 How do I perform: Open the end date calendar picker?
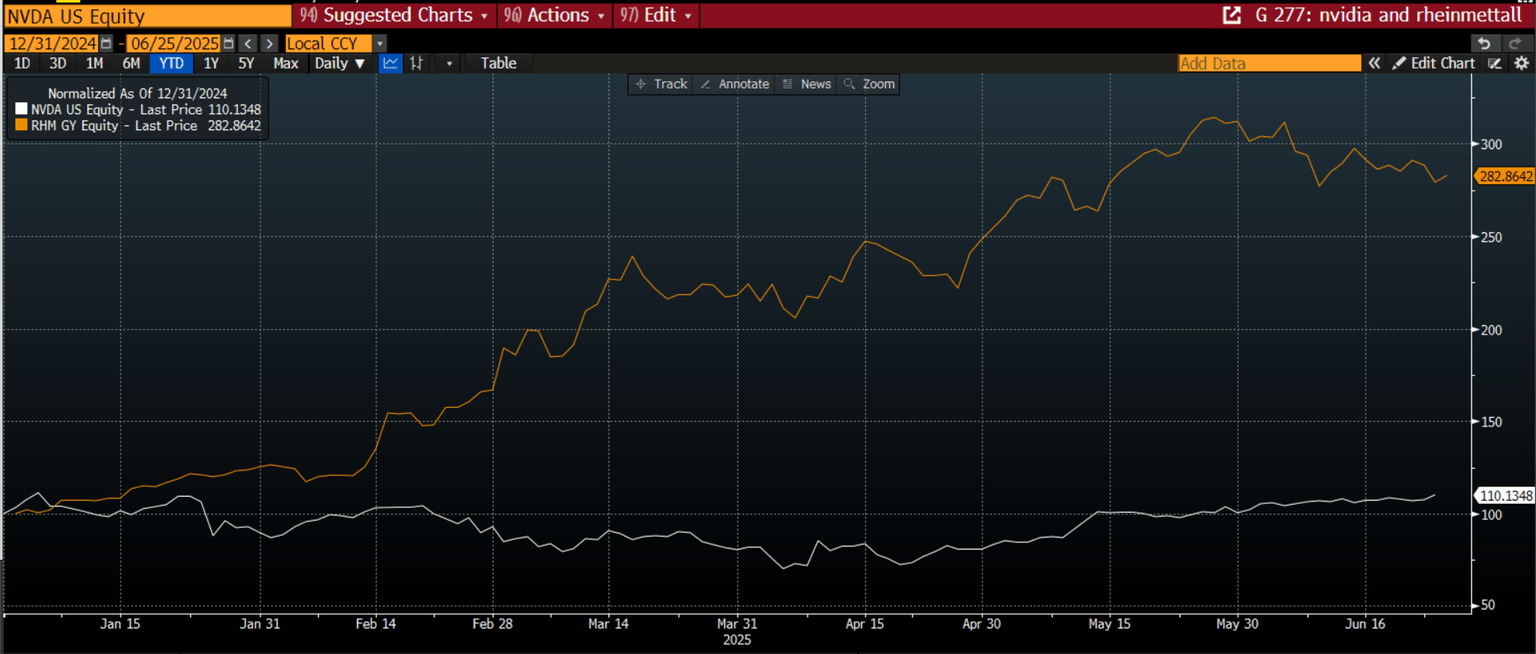tap(229, 43)
